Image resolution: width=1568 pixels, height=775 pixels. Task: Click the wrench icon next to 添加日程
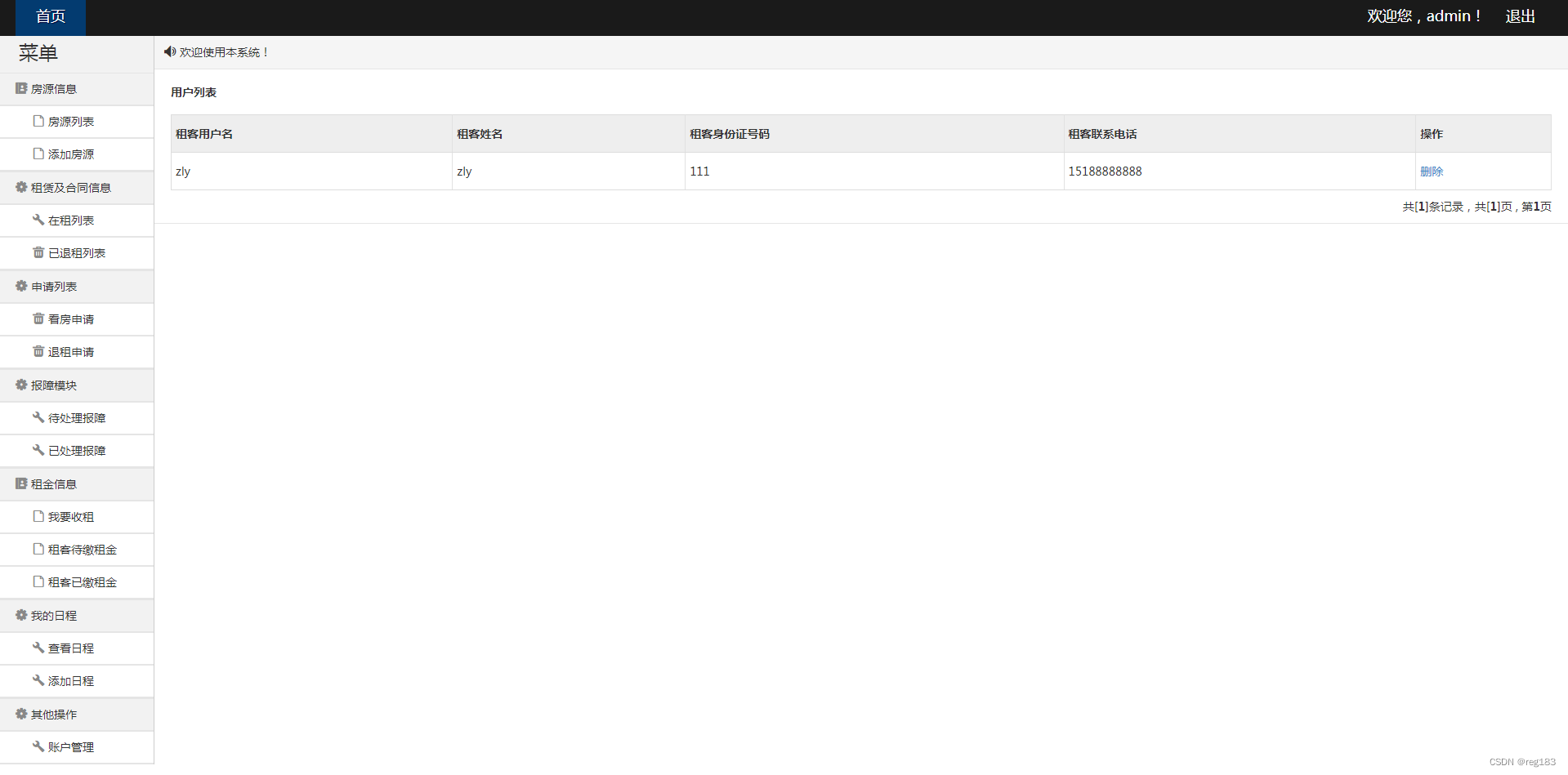[x=38, y=680]
